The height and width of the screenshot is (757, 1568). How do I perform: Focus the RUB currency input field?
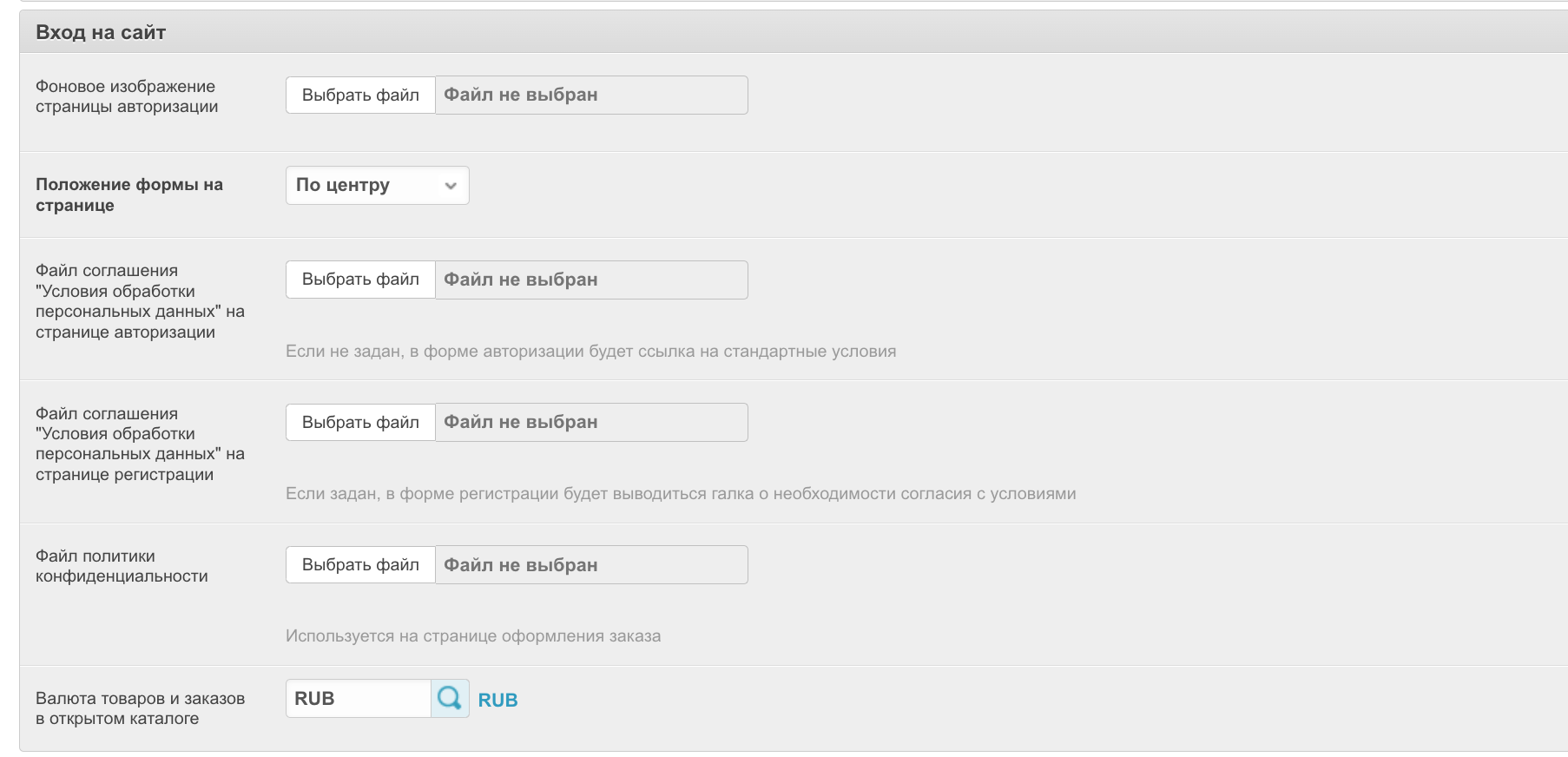click(x=358, y=698)
